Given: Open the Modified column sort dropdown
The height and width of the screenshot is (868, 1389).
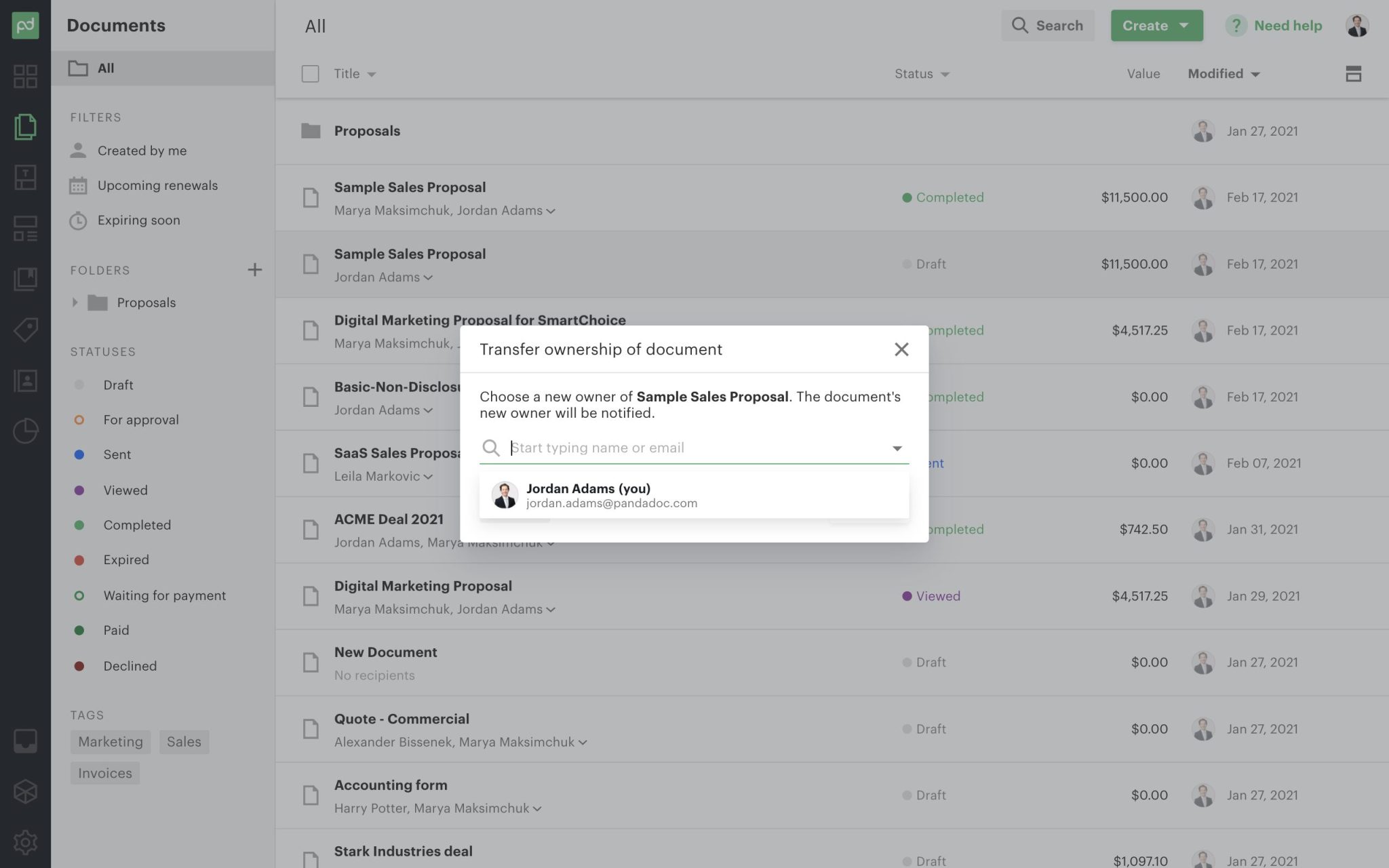Looking at the screenshot, I should click(x=1224, y=73).
